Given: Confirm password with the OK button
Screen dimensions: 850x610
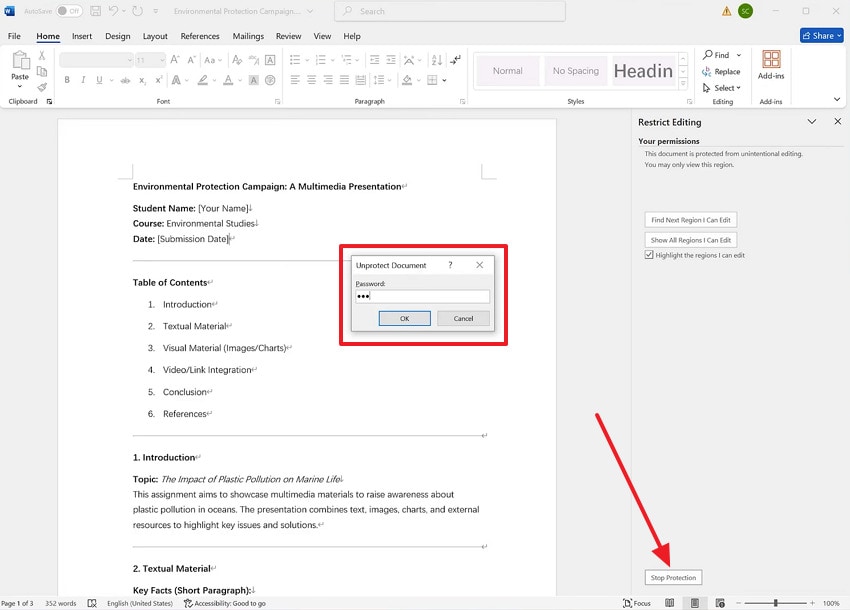Looking at the screenshot, I should (x=404, y=318).
